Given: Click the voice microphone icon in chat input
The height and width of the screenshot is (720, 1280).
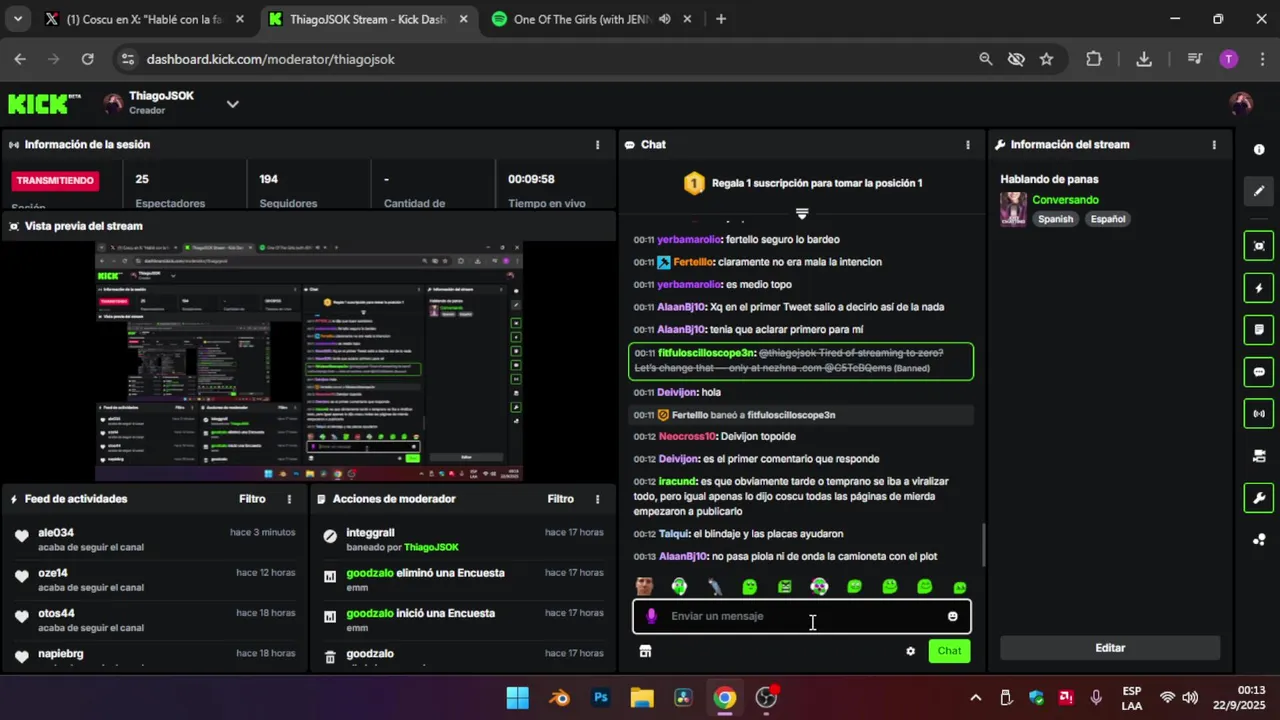Looking at the screenshot, I should point(652,616).
